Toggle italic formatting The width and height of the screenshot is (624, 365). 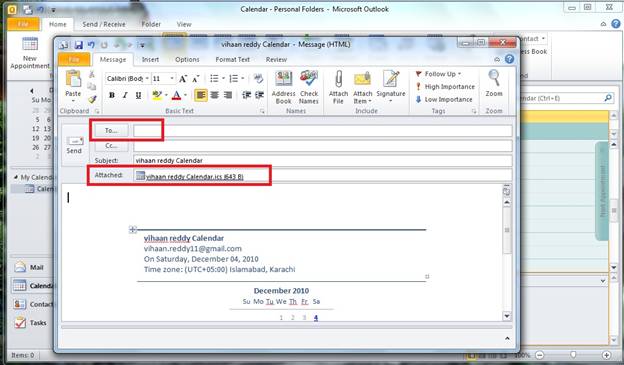[125, 96]
